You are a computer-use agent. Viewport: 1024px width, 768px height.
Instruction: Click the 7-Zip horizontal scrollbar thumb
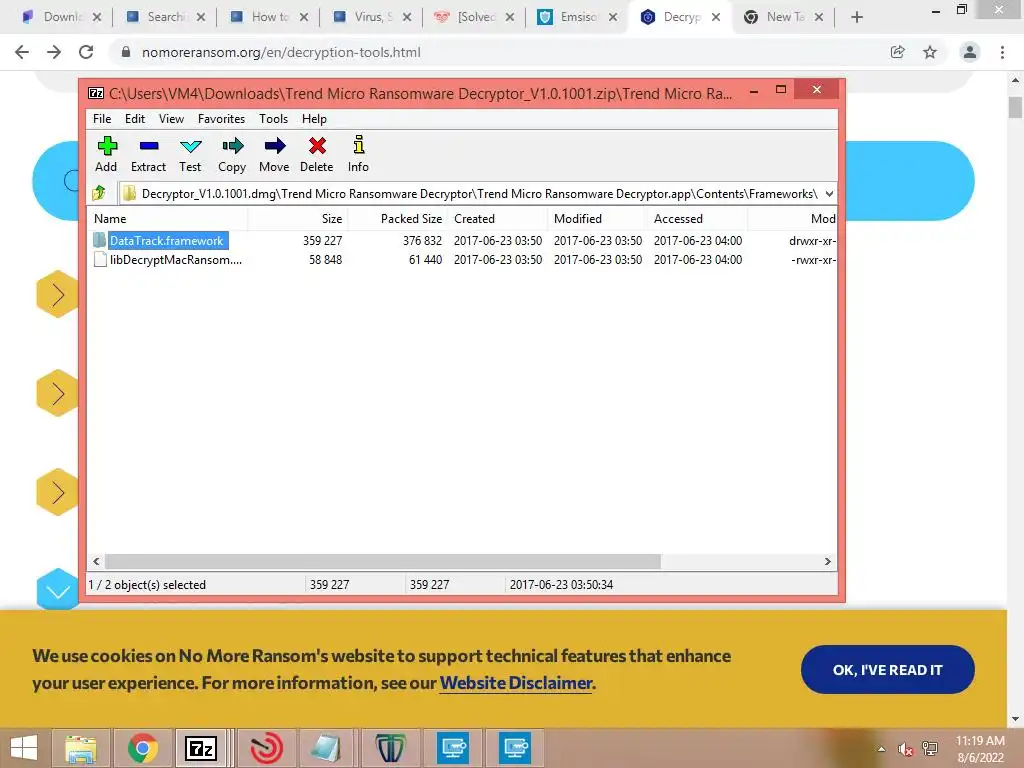383,562
